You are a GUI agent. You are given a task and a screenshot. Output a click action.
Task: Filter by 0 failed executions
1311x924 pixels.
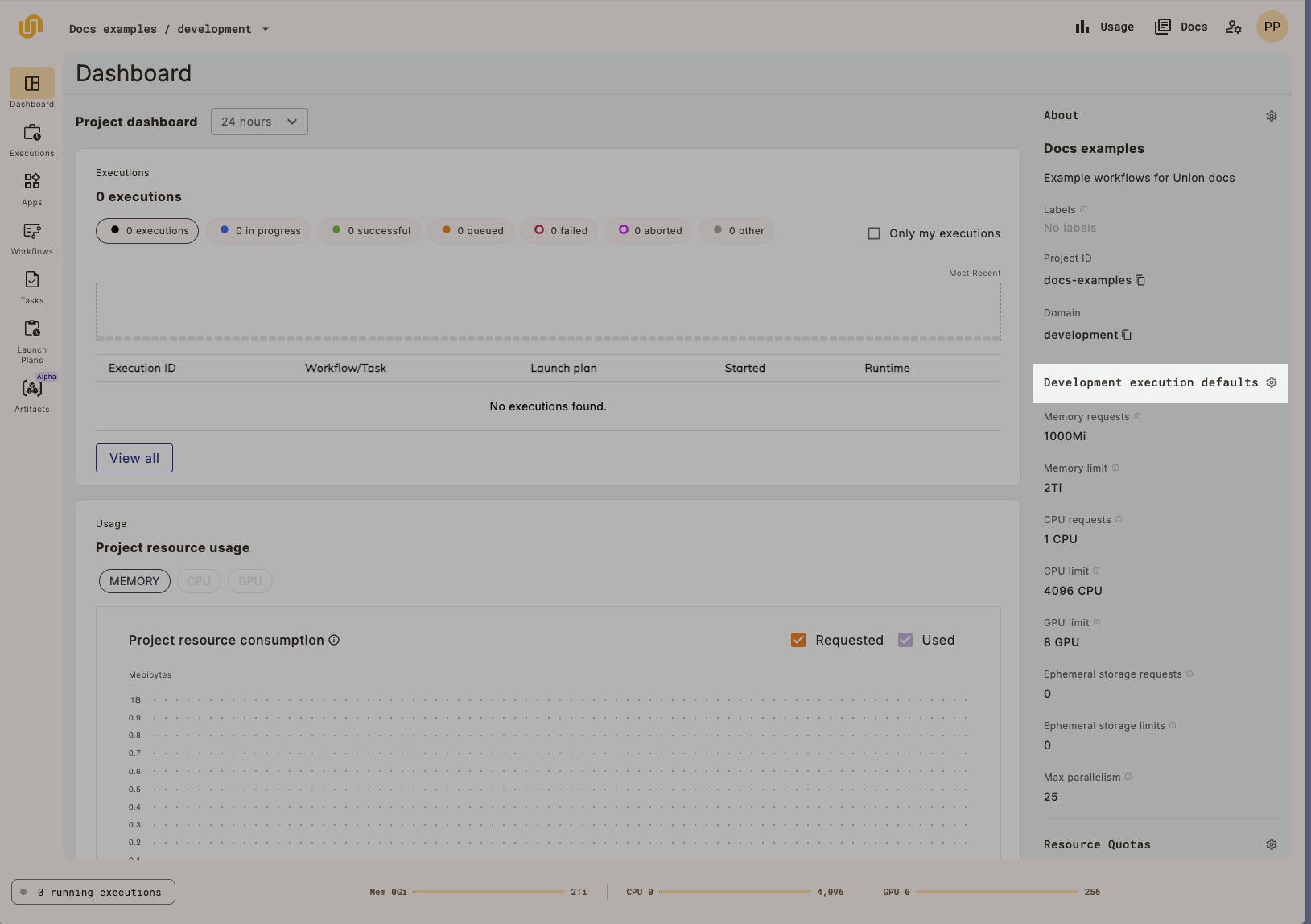[x=559, y=231]
